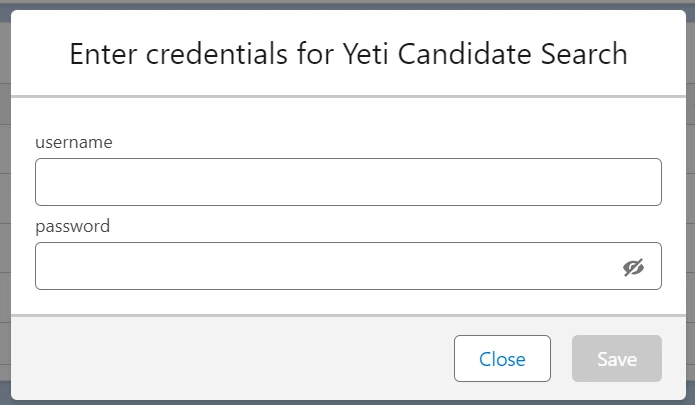The image size is (695, 405).
Task: Click the word "Yeti" in the dialog heading
Action: (366, 54)
